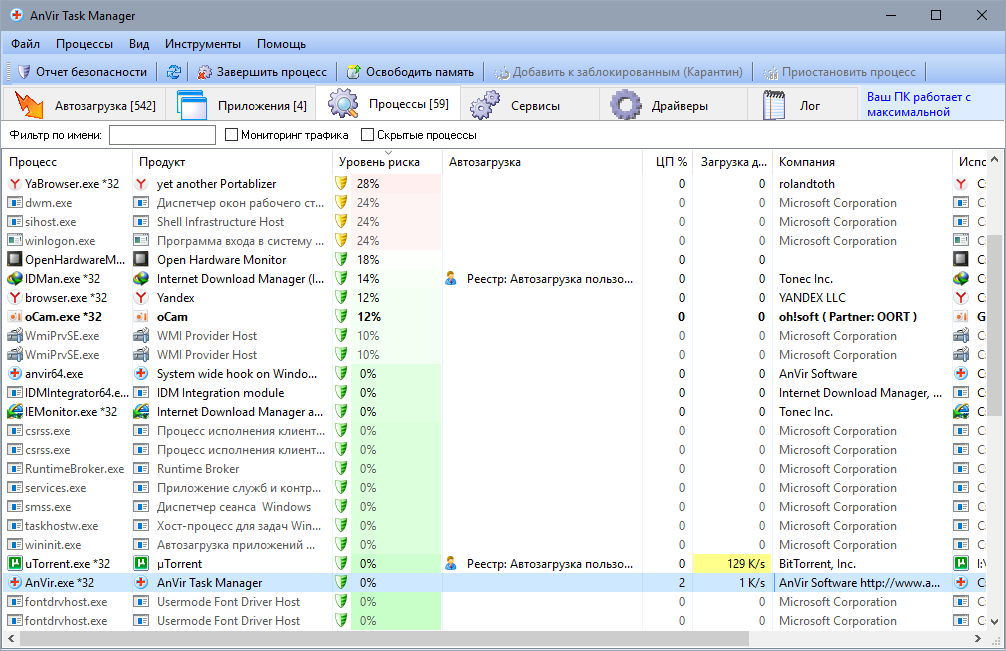Click µTorrent product icon

[x=141, y=564]
